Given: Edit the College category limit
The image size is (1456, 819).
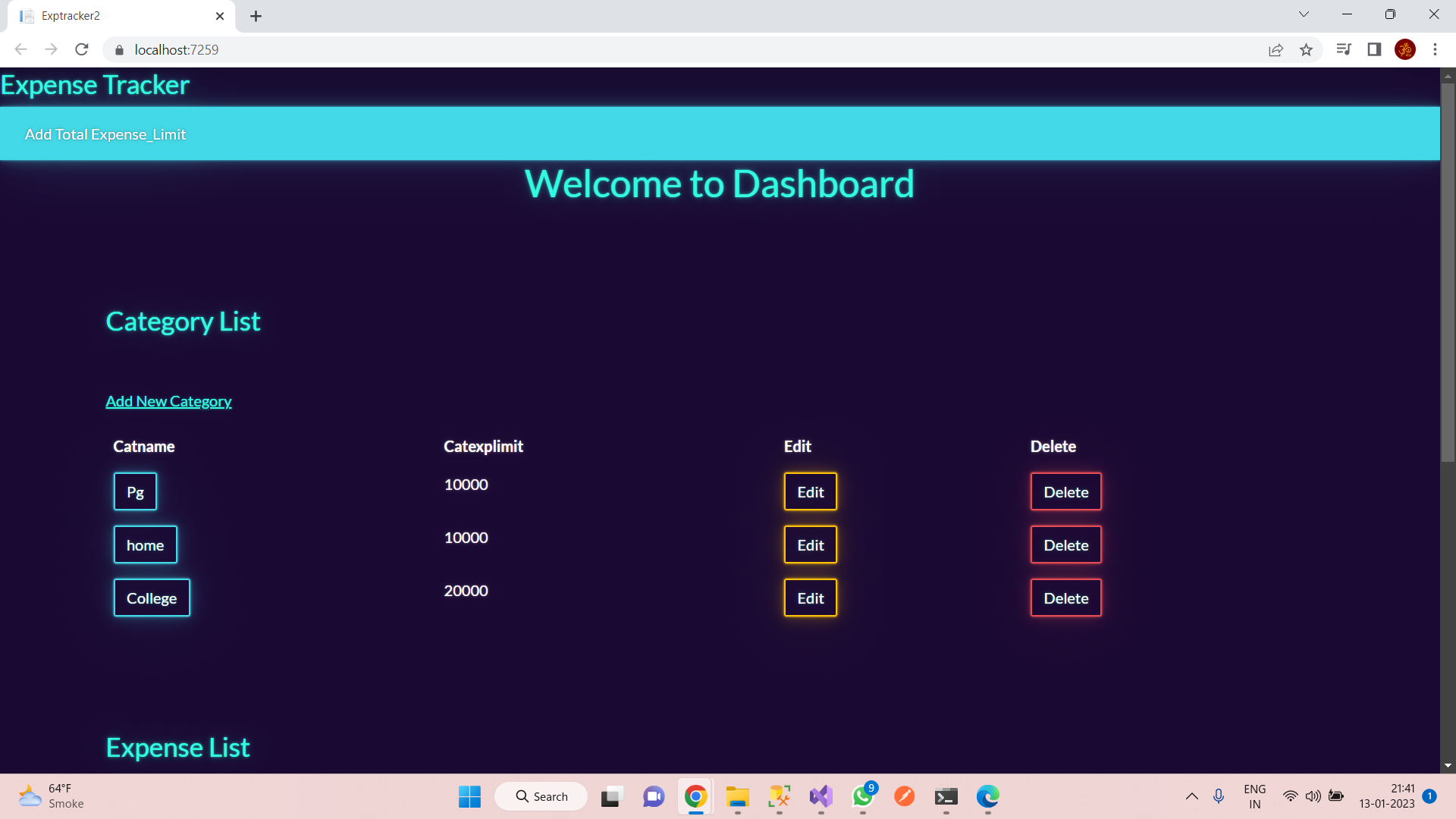Looking at the screenshot, I should 810,598.
